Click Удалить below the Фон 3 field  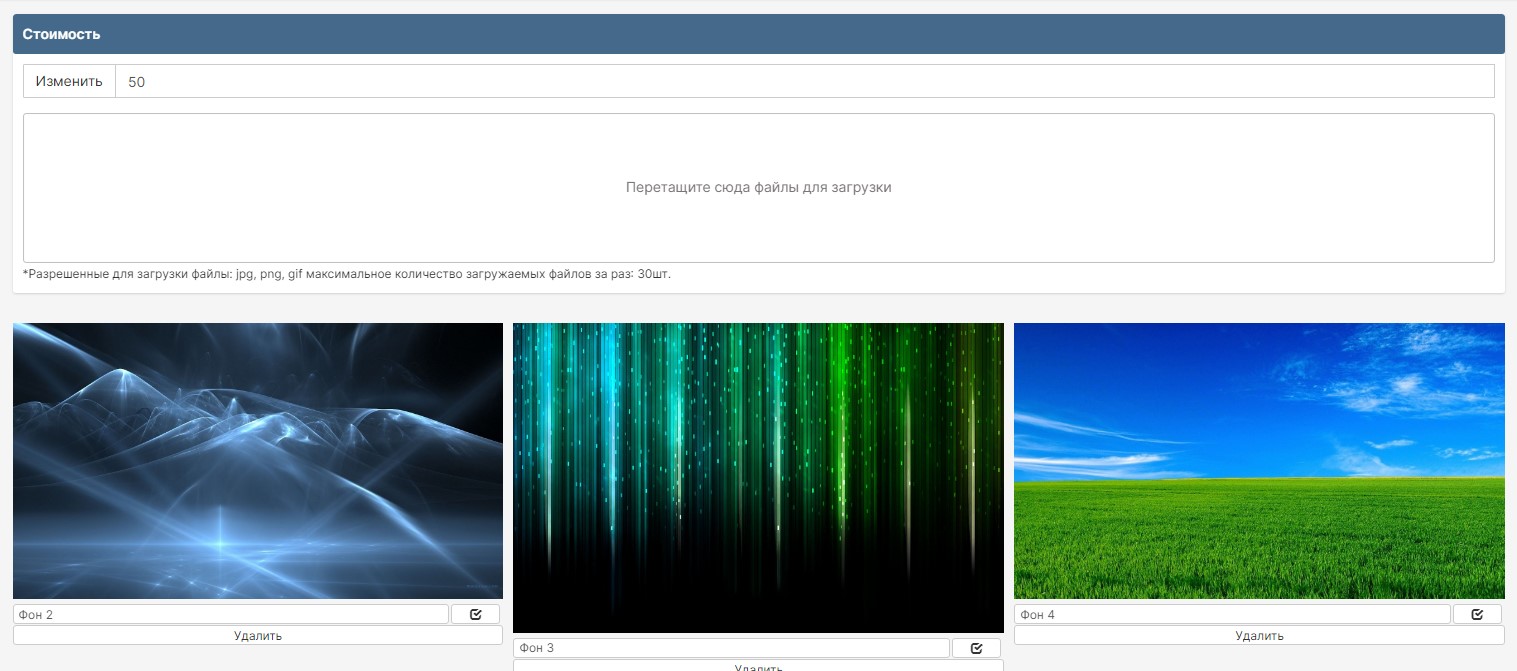[758, 665]
